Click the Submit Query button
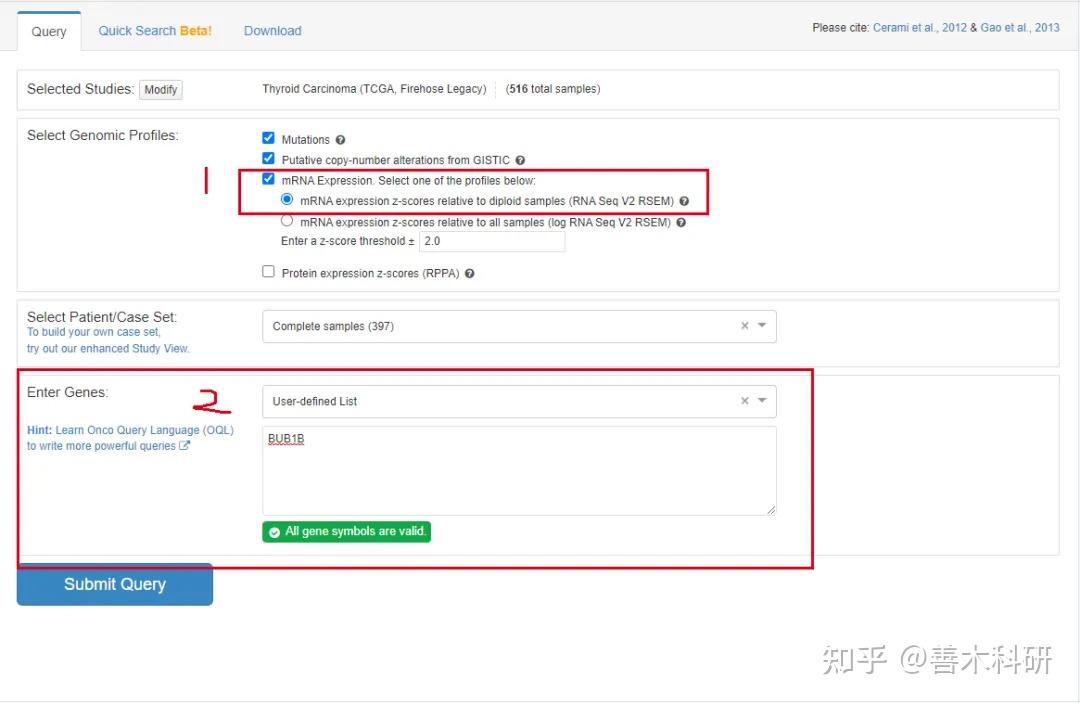 pyautogui.click(x=115, y=585)
